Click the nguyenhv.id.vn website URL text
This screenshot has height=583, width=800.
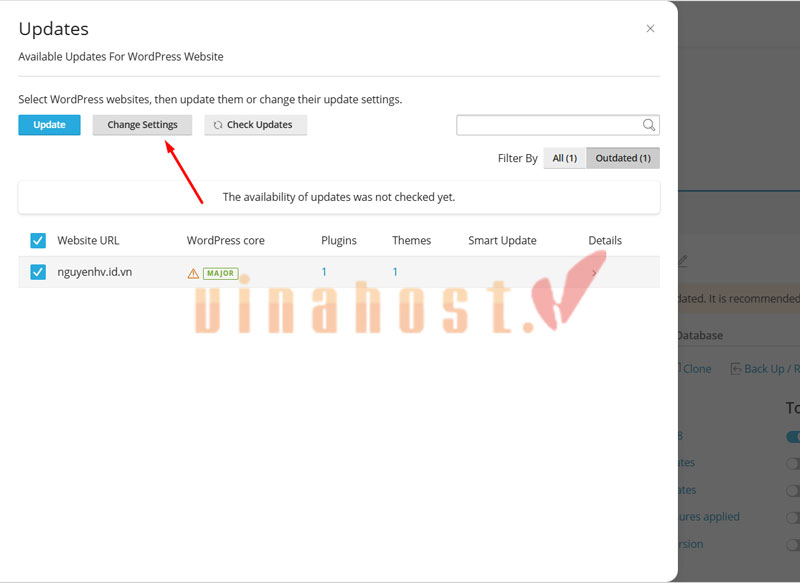click(94, 272)
